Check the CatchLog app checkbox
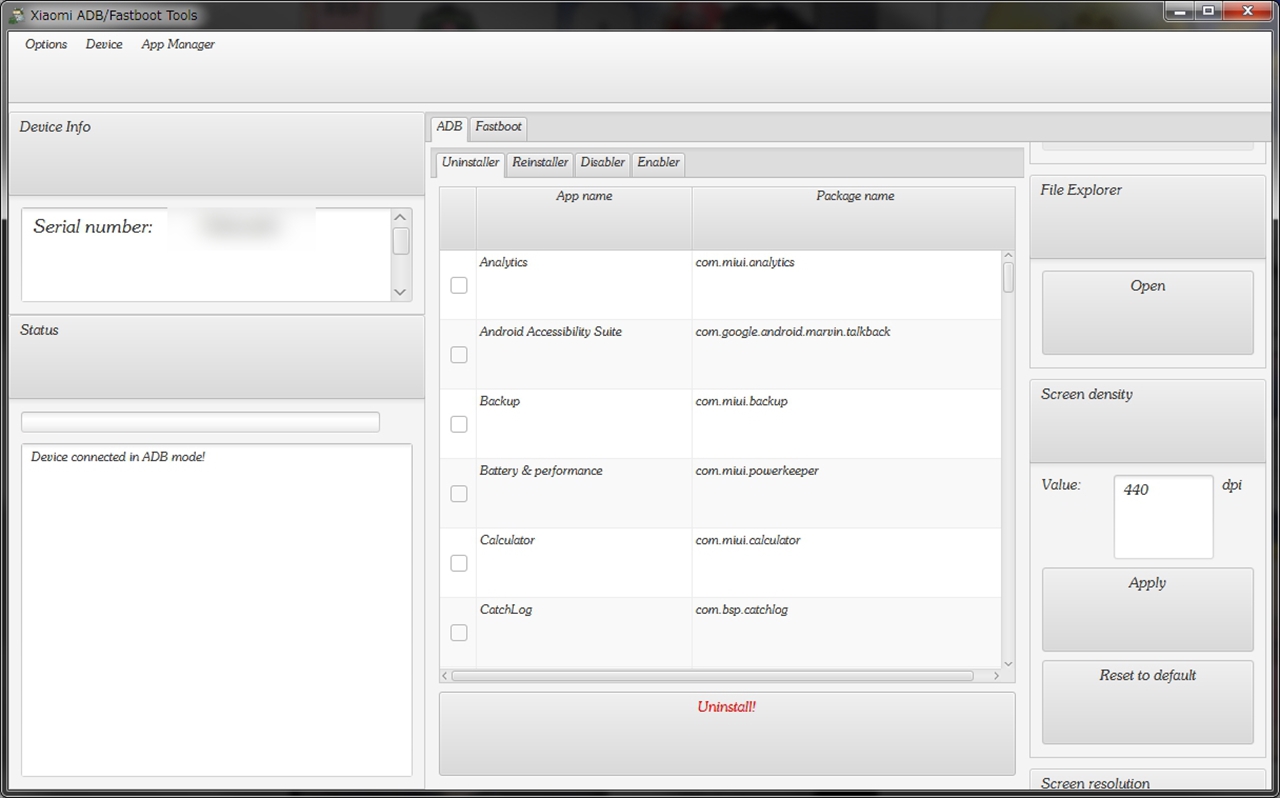This screenshot has height=798, width=1280. coord(459,632)
